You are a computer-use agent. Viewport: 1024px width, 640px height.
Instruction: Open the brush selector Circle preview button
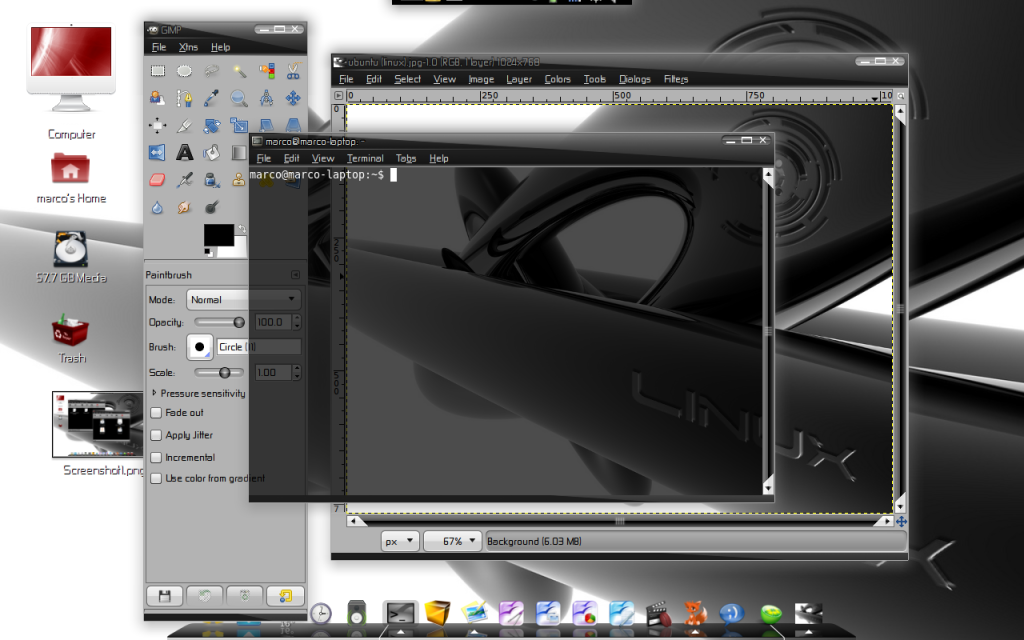[x=200, y=347]
